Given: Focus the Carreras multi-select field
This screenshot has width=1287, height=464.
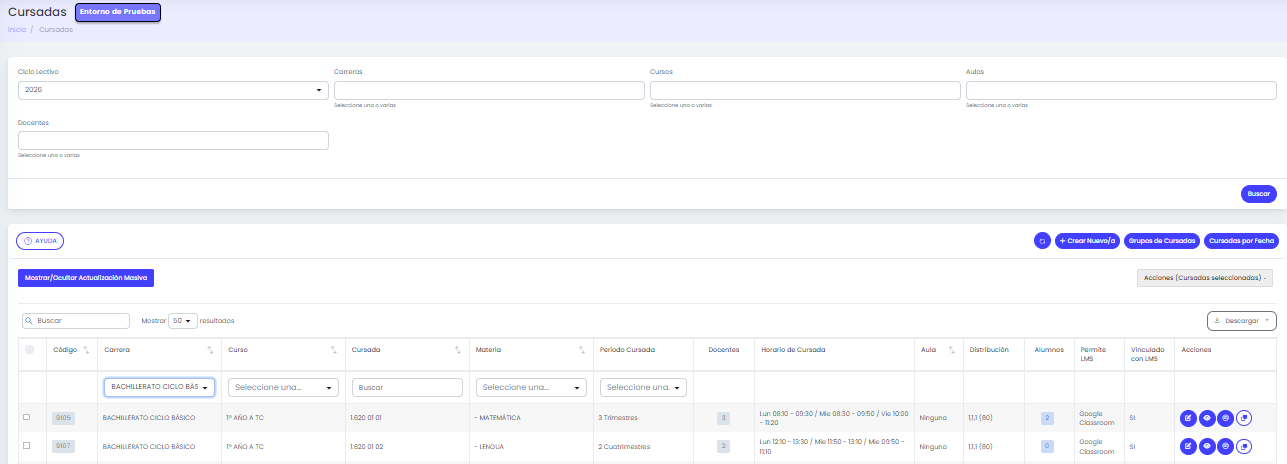Looking at the screenshot, I should tap(489, 90).
